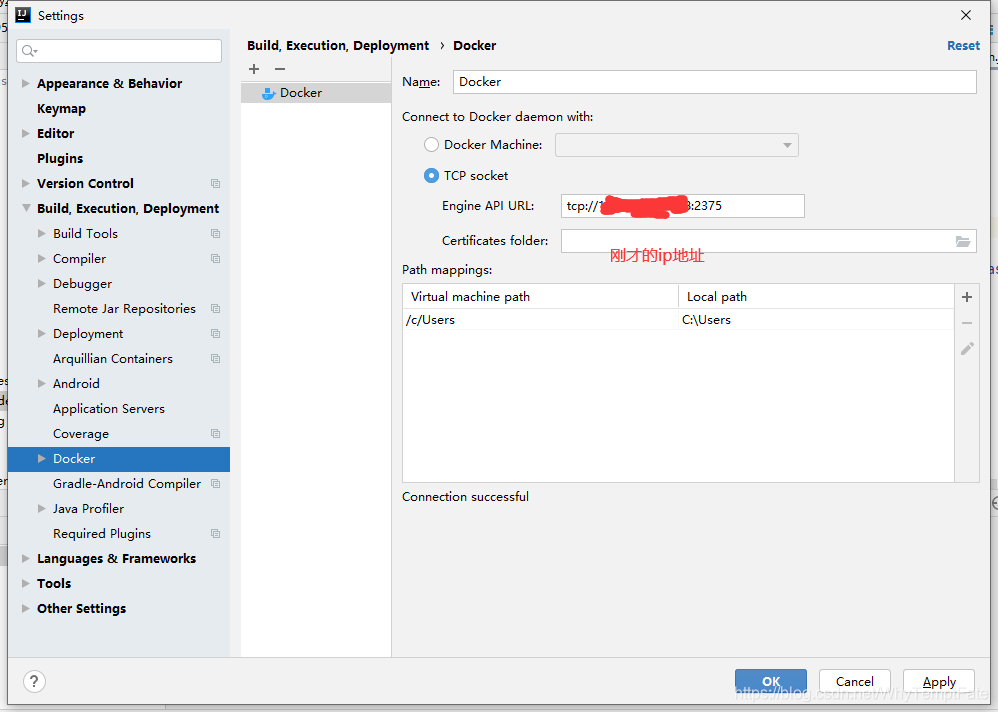Click project-level icon next to Remote Jar Repositories
The image size is (998, 712).
pos(216,309)
